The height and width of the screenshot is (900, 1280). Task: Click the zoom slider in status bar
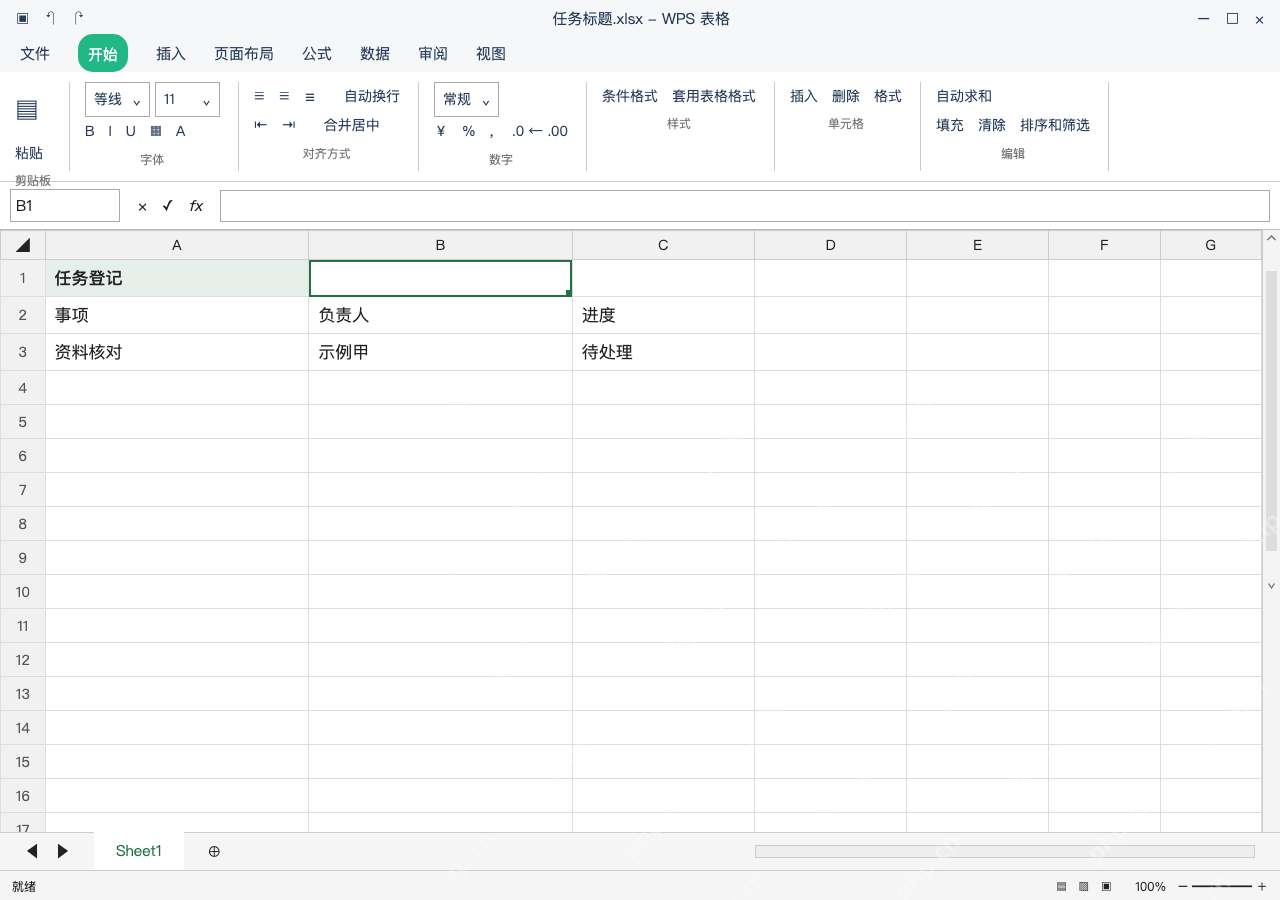(1222, 886)
